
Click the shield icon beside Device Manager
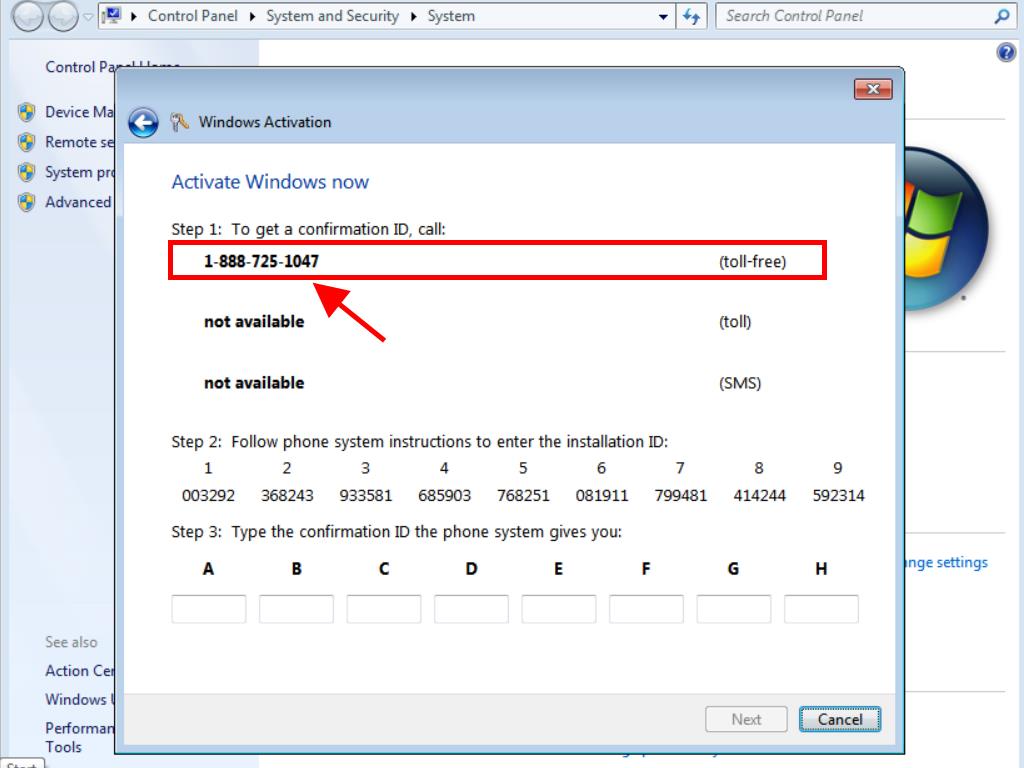27,112
